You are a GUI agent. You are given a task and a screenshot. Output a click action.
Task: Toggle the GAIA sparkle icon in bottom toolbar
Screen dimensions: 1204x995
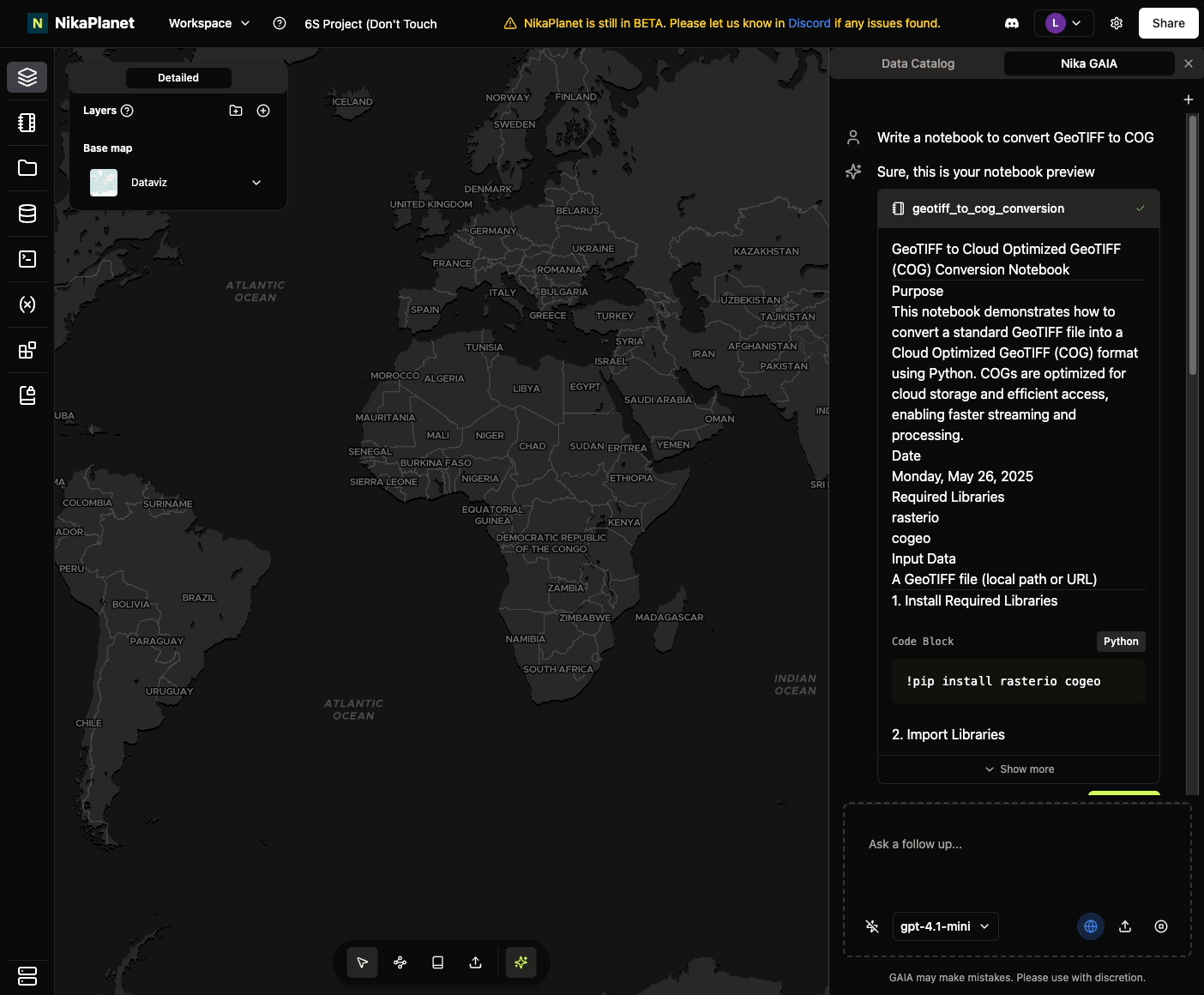click(521, 962)
